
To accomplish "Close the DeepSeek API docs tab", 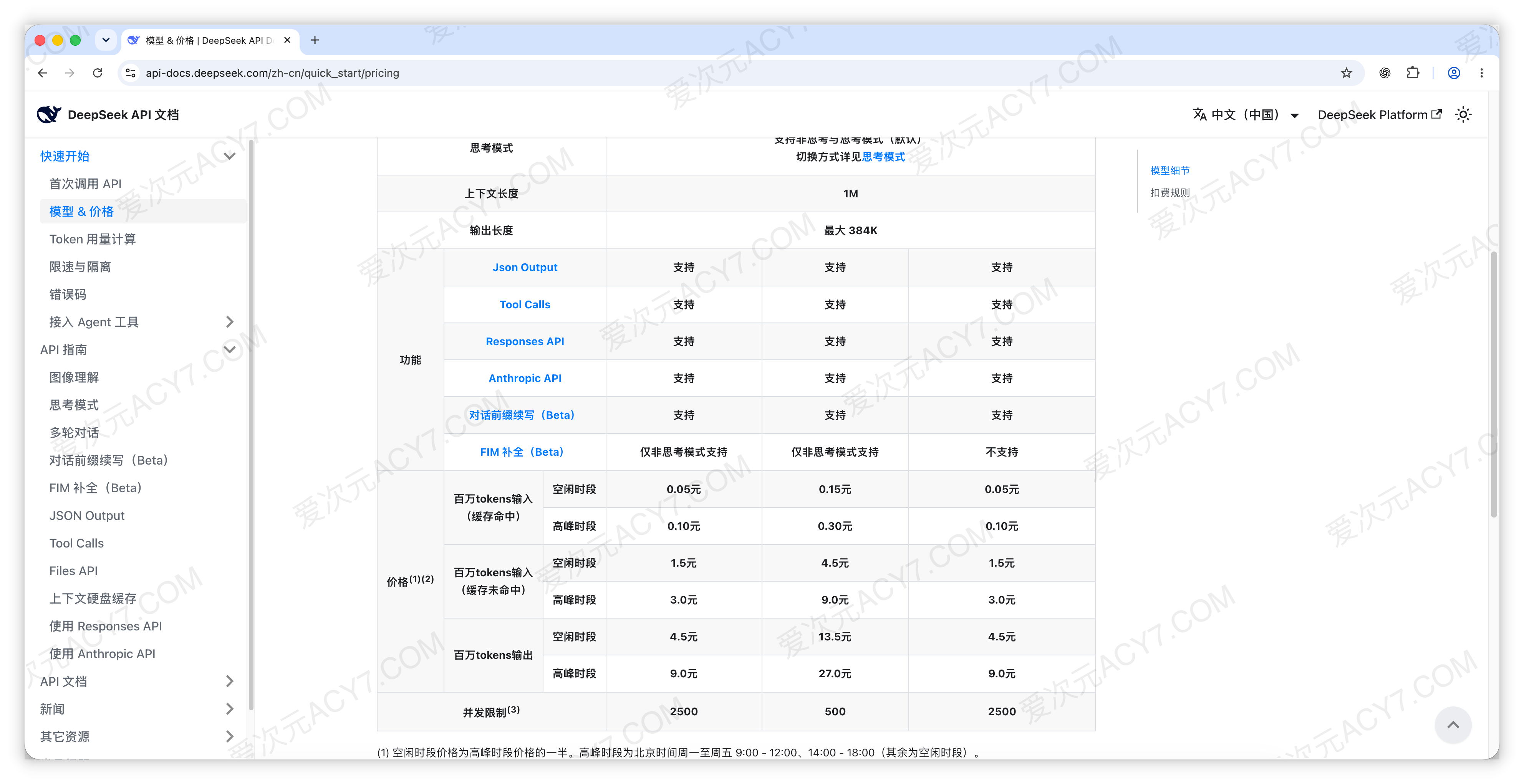I will click(x=287, y=40).
